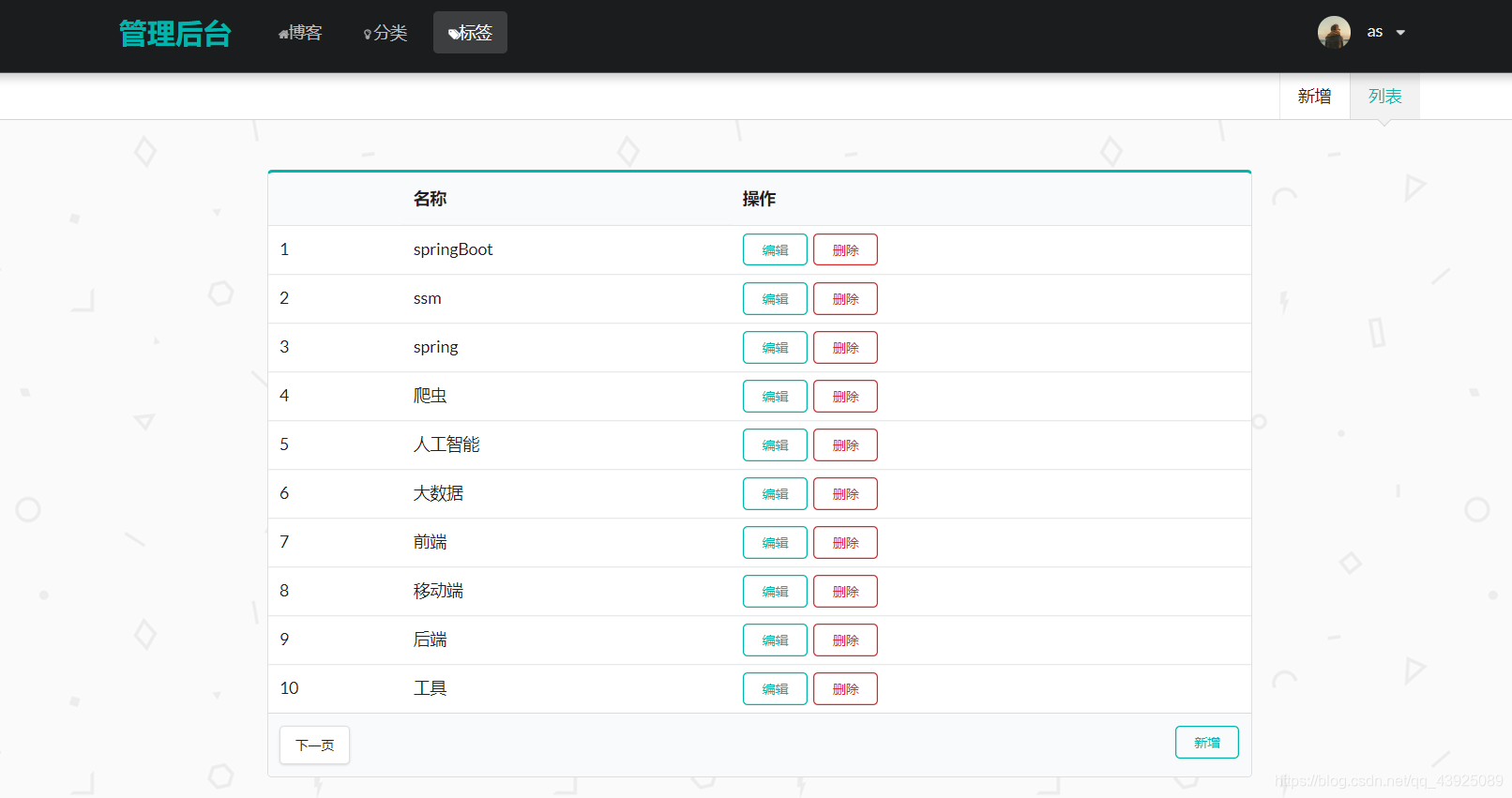Delete the 前端 tag
This screenshot has height=798, width=1512.
click(x=845, y=543)
